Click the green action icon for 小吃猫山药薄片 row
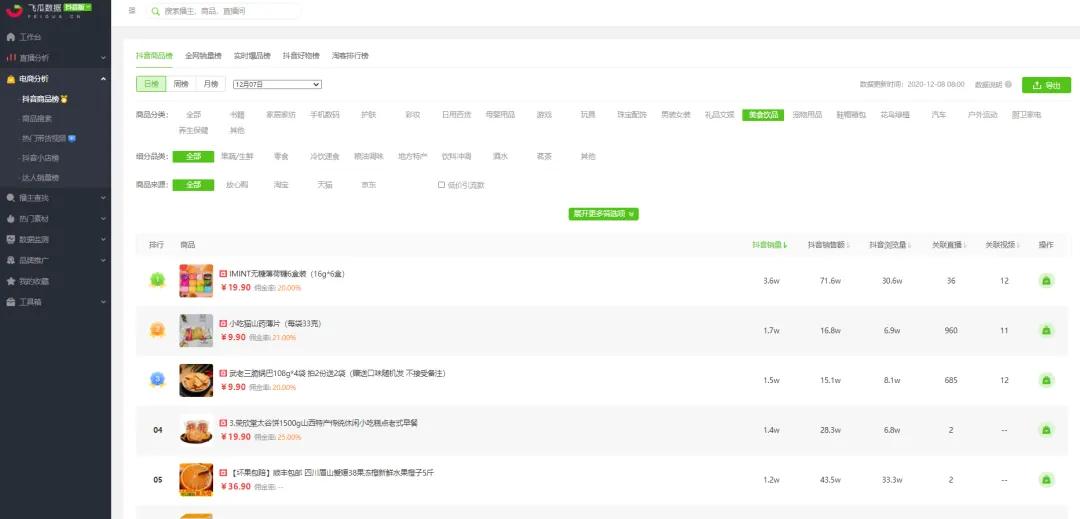 click(x=1046, y=330)
